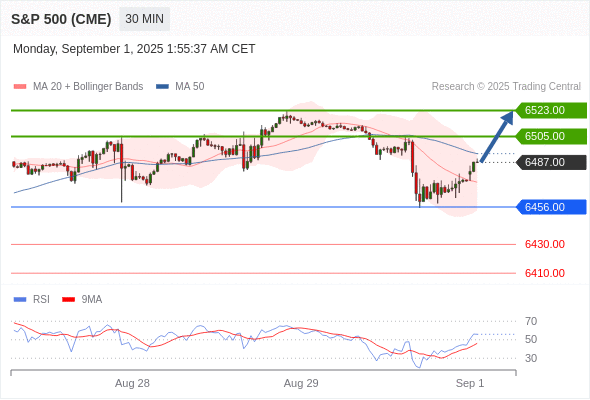Click the 6410.00 support level label

[544, 273]
